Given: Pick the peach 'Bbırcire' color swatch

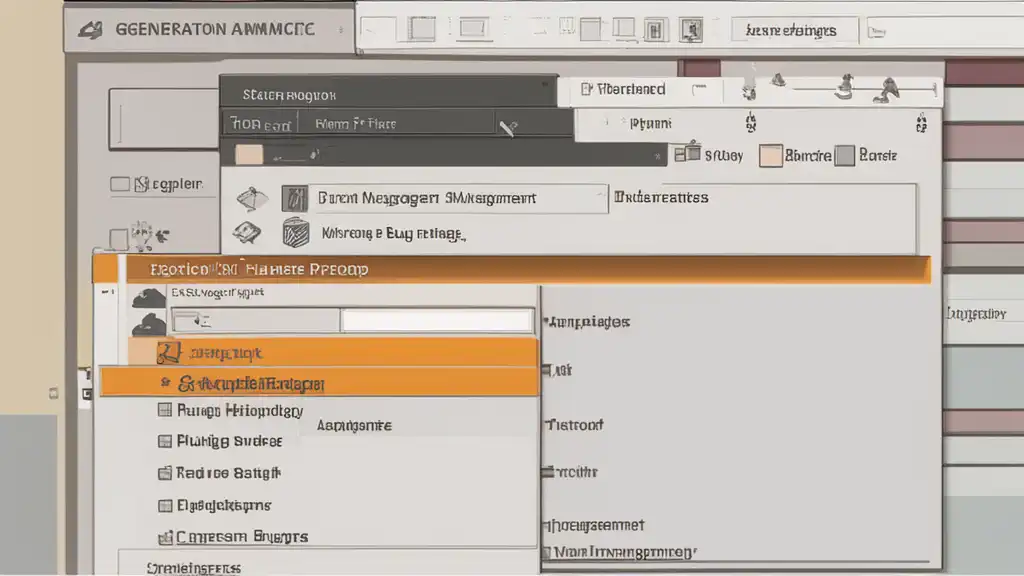Looking at the screenshot, I should [771, 156].
